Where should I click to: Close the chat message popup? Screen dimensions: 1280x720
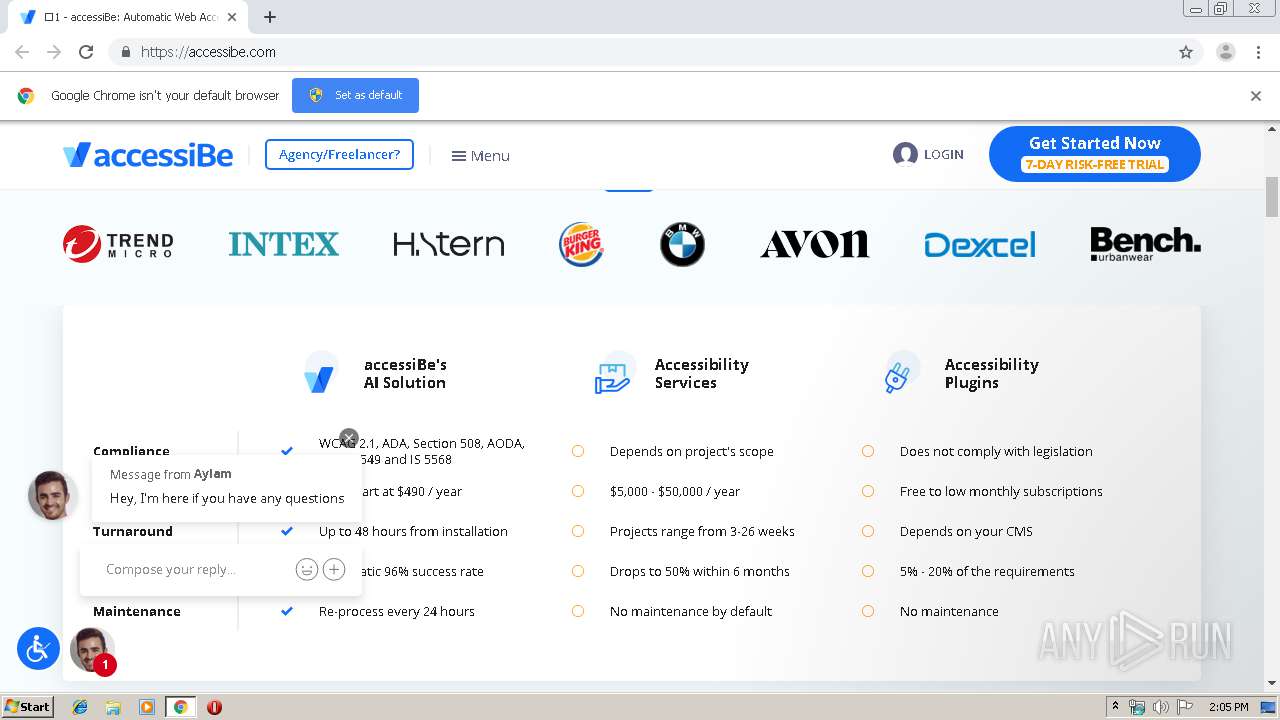tap(348, 438)
